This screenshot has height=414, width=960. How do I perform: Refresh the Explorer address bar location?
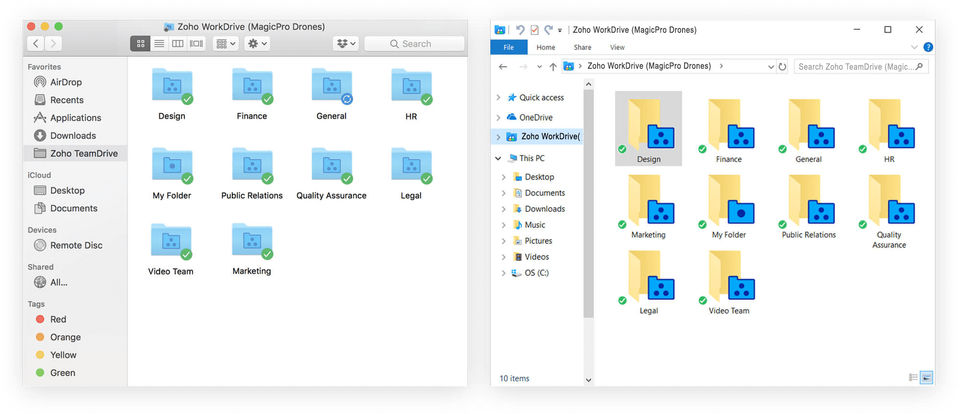pyautogui.click(x=782, y=66)
